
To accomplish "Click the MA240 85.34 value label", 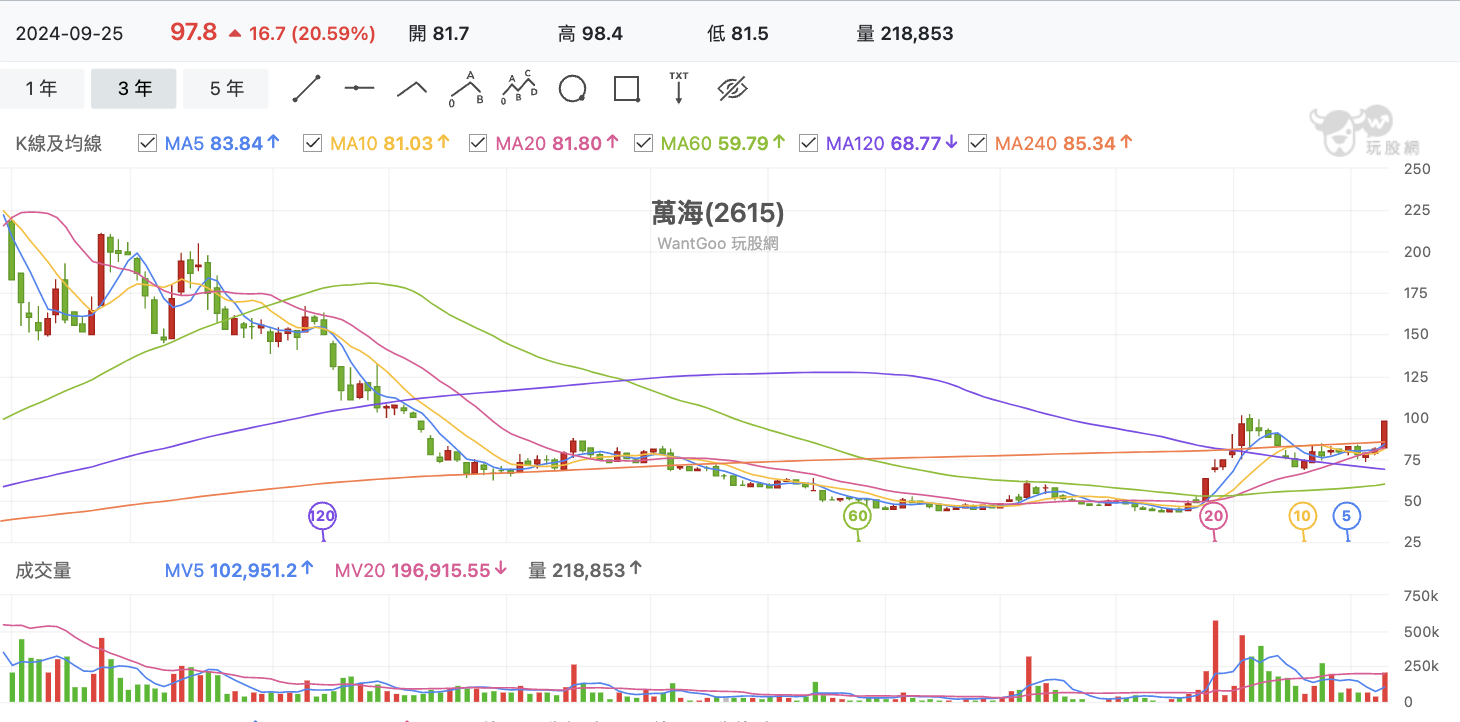I will coord(1064,143).
